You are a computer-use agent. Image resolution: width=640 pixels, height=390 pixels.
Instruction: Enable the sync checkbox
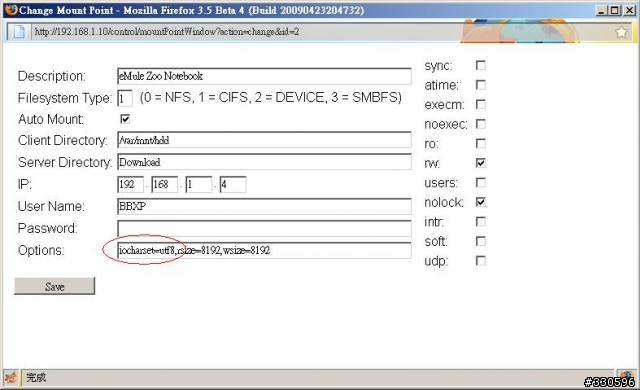point(481,65)
